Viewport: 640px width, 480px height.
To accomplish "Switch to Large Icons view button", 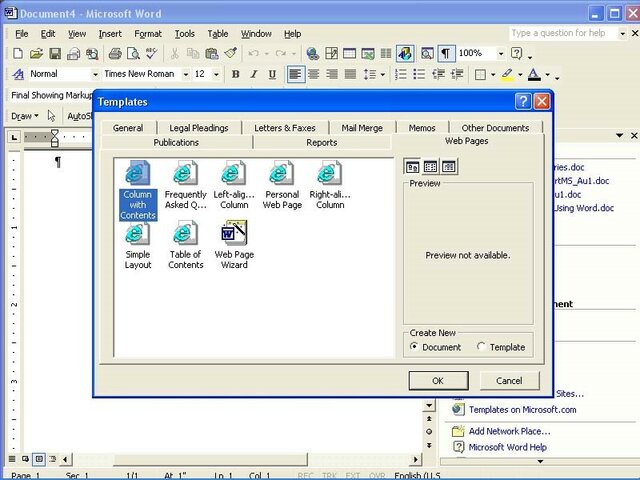I will [x=412, y=167].
